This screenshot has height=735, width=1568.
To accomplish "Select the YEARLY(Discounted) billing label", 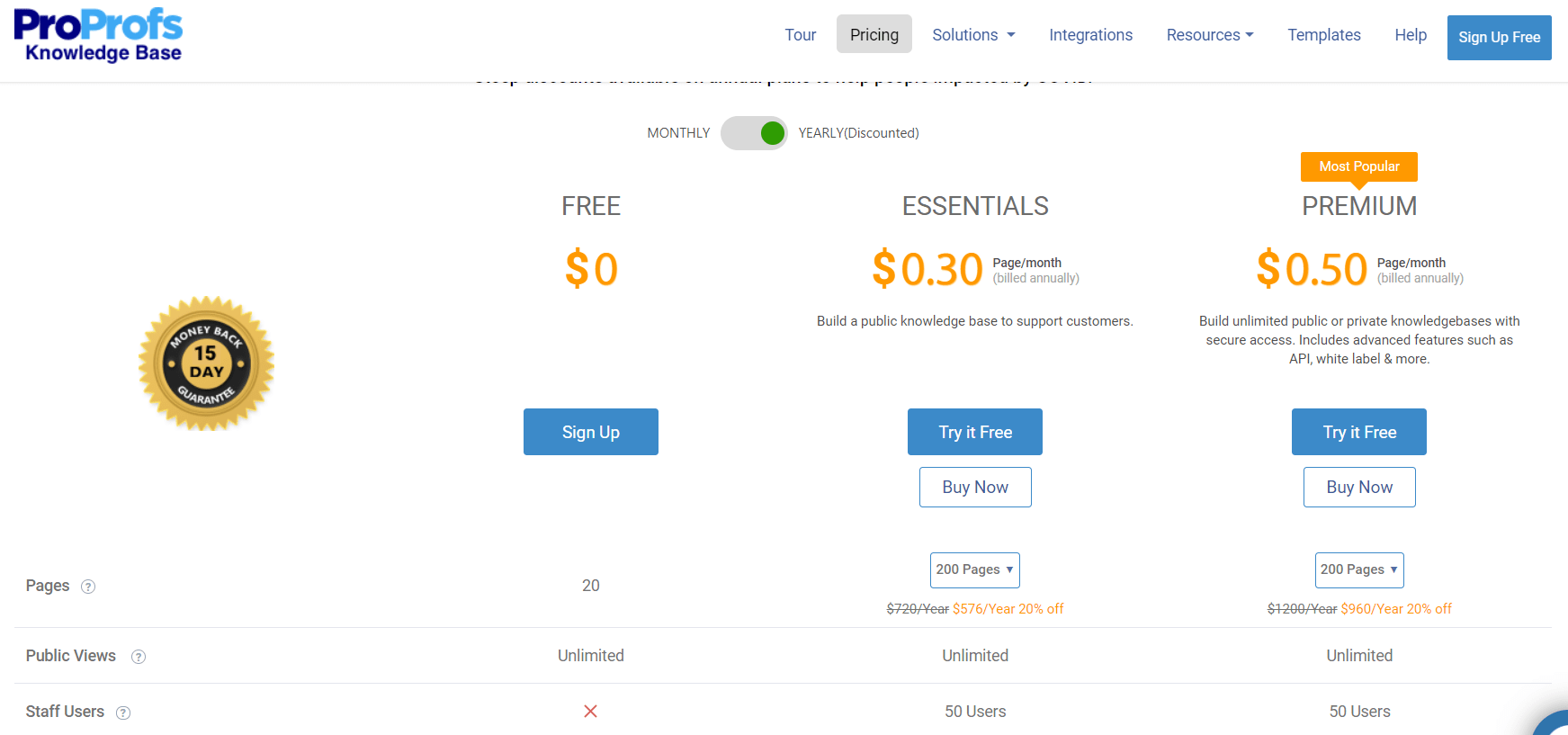I will (x=858, y=133).
